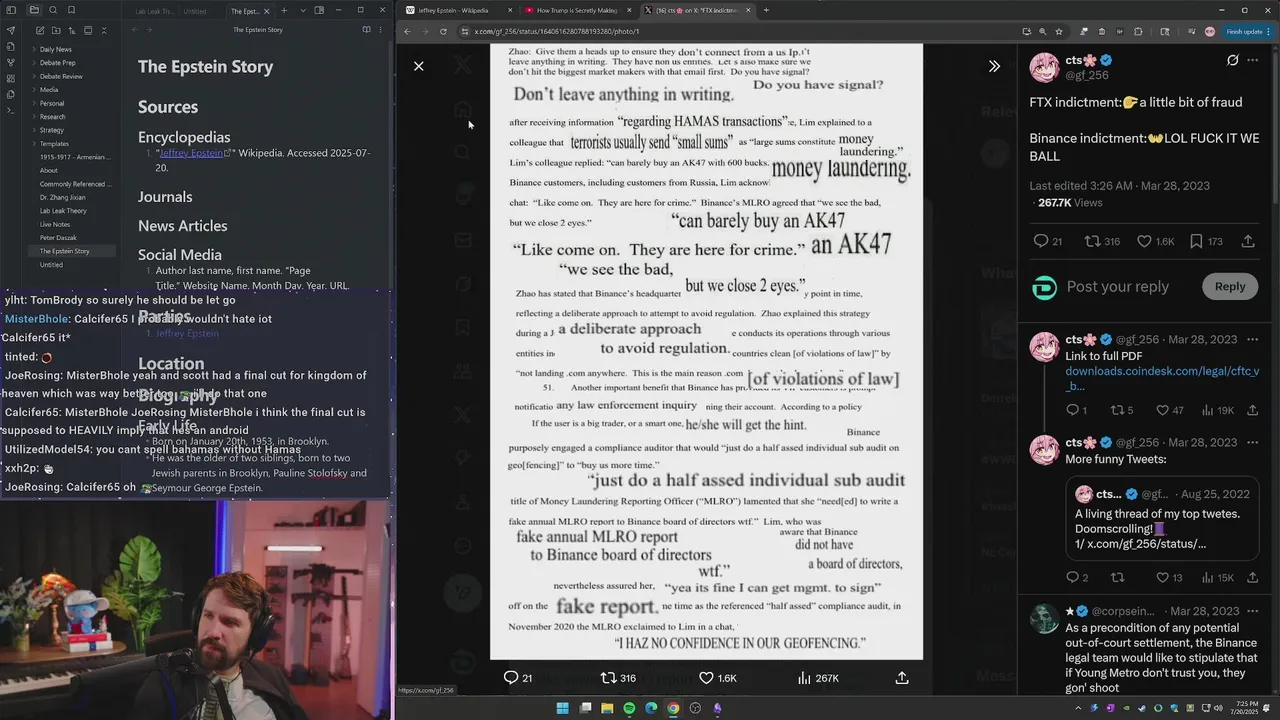Screen dimensions: 1280x720
Task: Open the note's more options menu
Action: [x=383, y=30]
